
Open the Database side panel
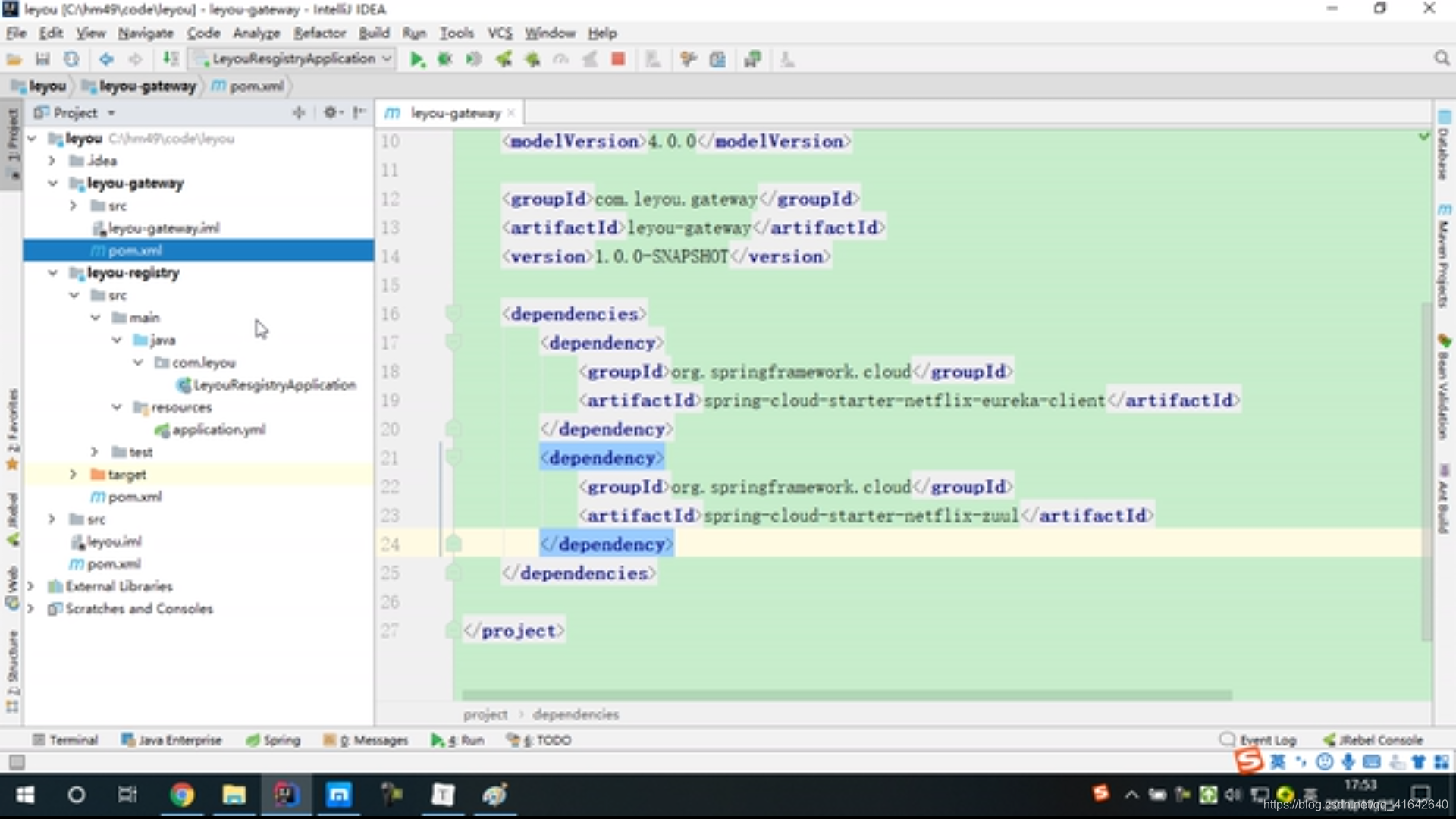point(1443,146)
